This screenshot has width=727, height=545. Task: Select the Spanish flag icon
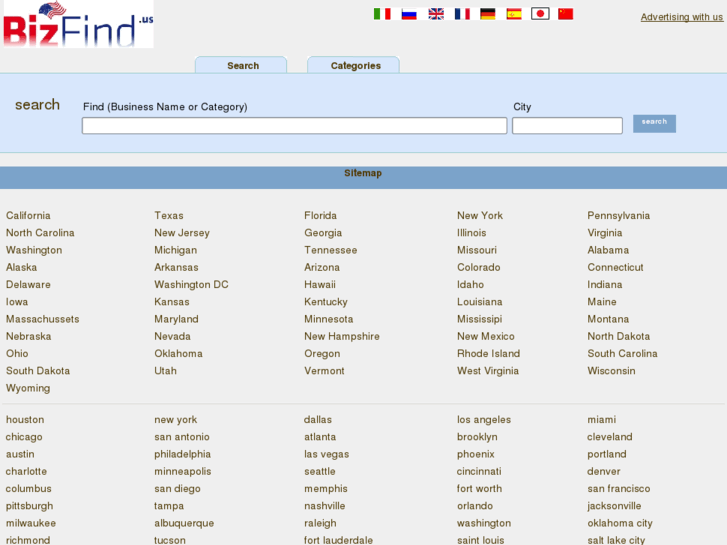pyautogui.click(x=514, y=14)
